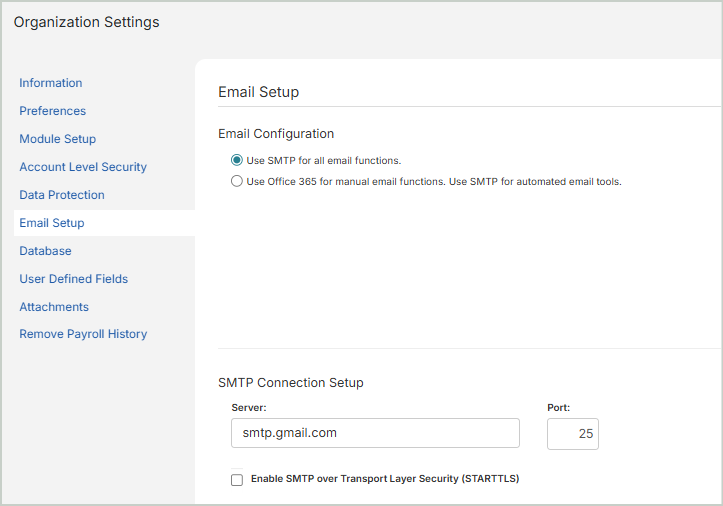The height and width of the screenshot is (506, 723).
Task: Navigate to Database settings
Action: click(45, 251)
